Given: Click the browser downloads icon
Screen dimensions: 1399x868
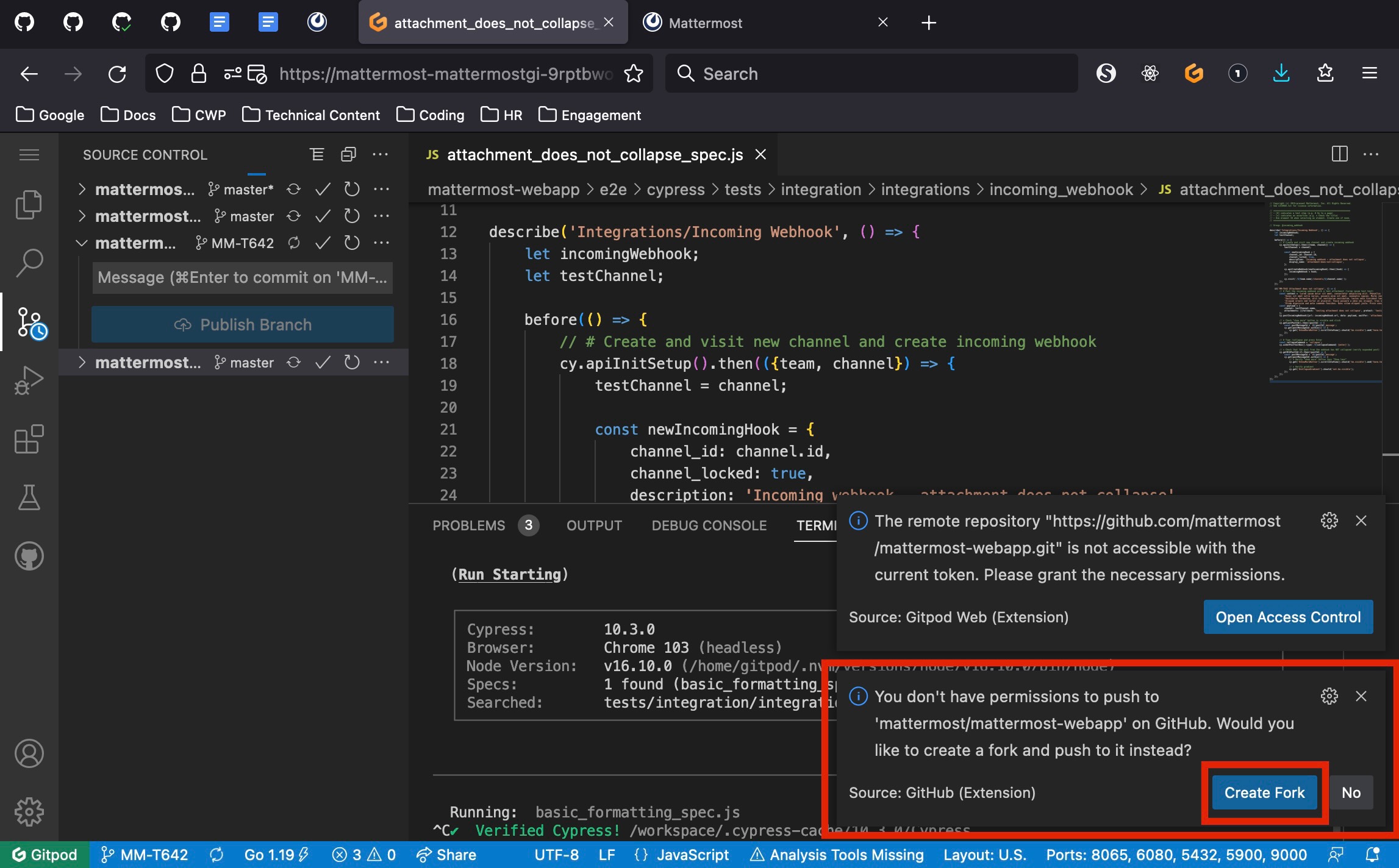Looking at the screenshot, I should point(1281,74).
